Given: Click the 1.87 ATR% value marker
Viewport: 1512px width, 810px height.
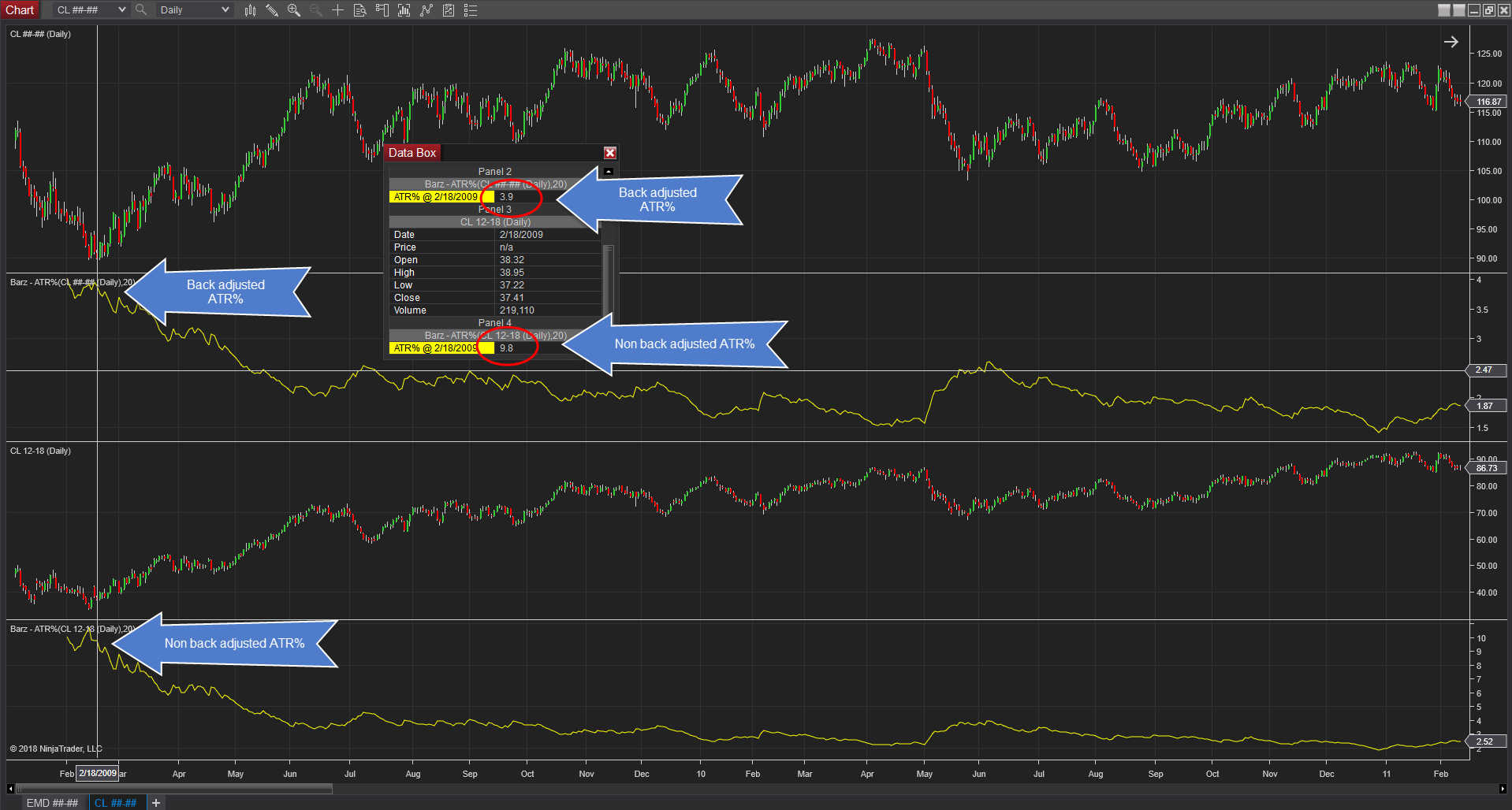Looking at the screenshot, I should coord(1484,406).
